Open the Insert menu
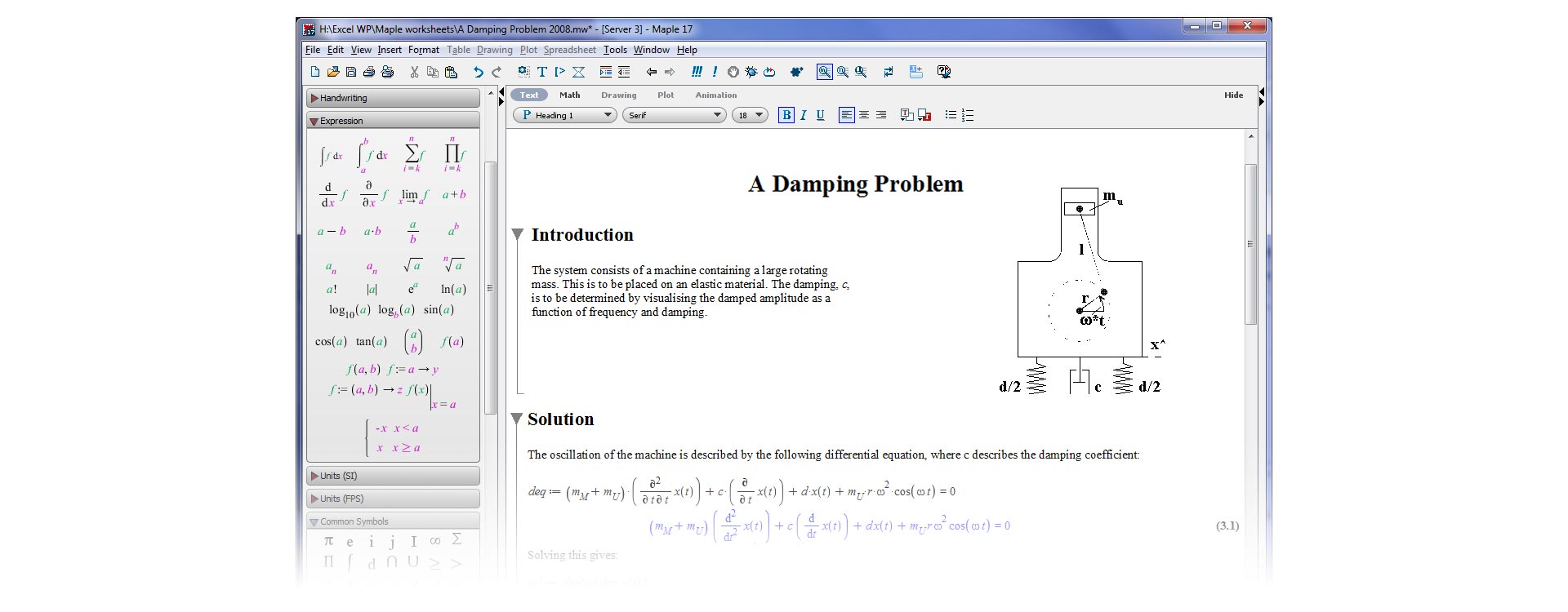This screenshot has height=612, width=1568. pyautogui.click(x=390, y=50)
